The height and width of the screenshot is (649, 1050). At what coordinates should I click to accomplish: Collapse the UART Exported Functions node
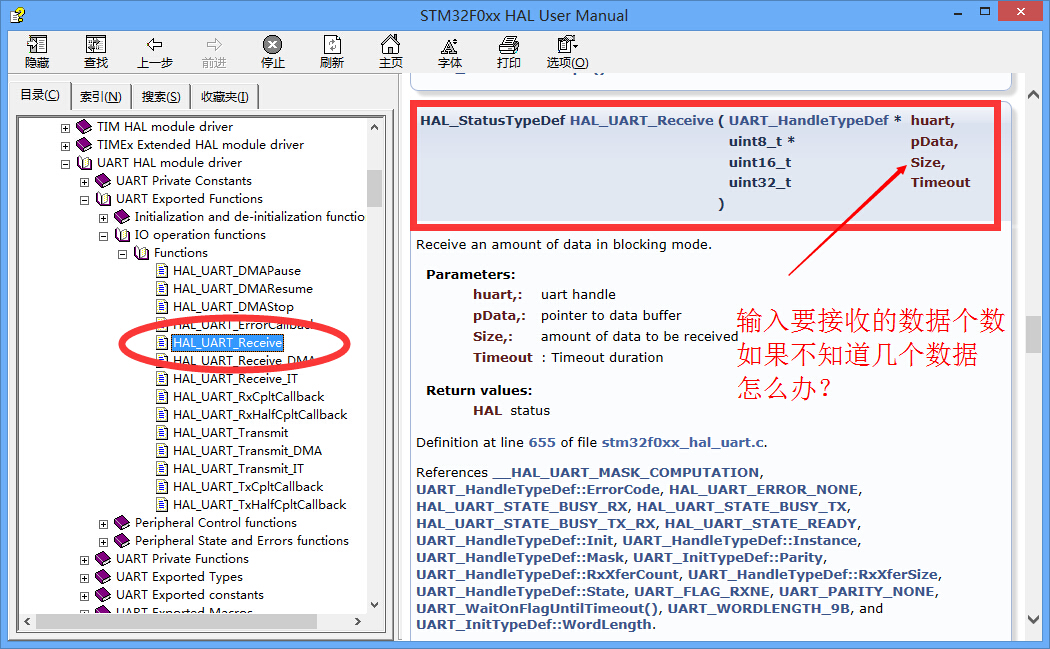coord(84,200)
